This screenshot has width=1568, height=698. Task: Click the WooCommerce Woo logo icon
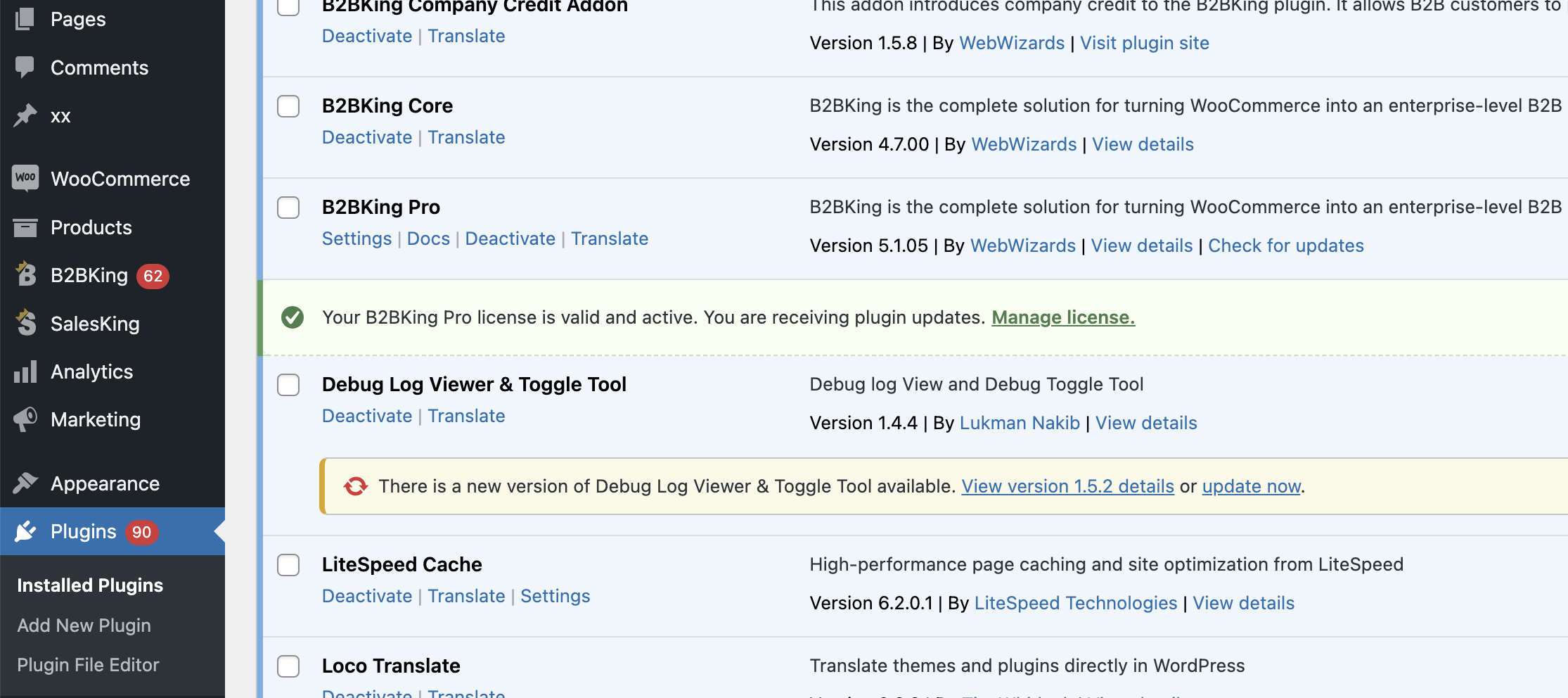[25, 178]
